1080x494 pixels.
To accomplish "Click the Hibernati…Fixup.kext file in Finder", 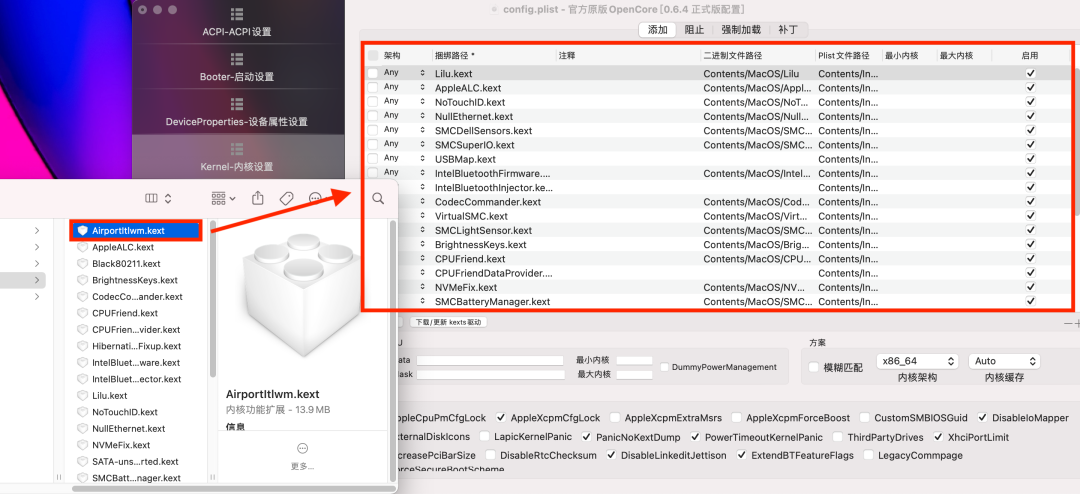I will [x=136, y=346].
